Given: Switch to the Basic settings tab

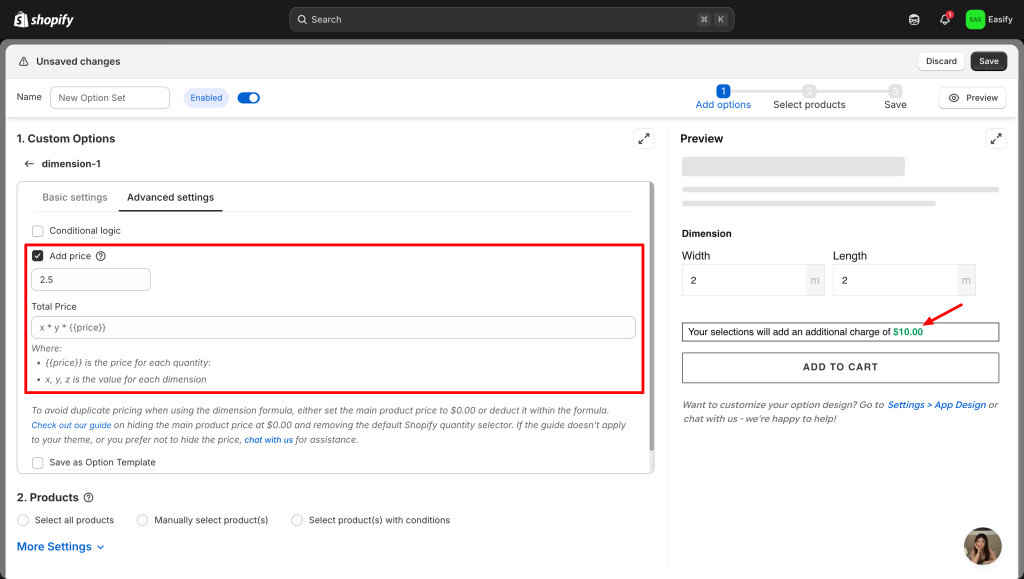Looking at the screenshot, I should (75, 197).
